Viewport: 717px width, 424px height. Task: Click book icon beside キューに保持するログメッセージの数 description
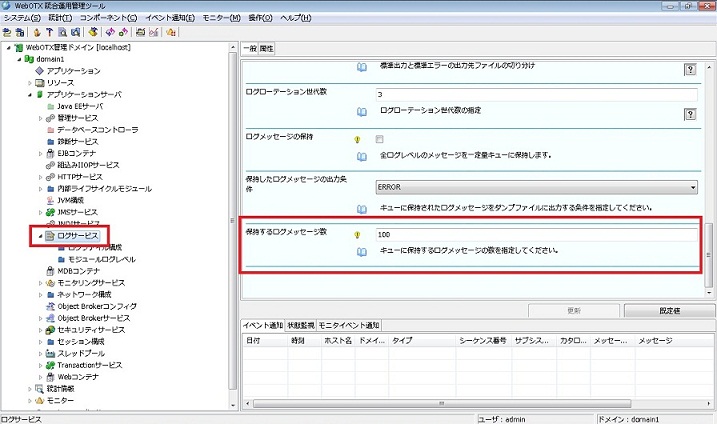click(362, 252)
